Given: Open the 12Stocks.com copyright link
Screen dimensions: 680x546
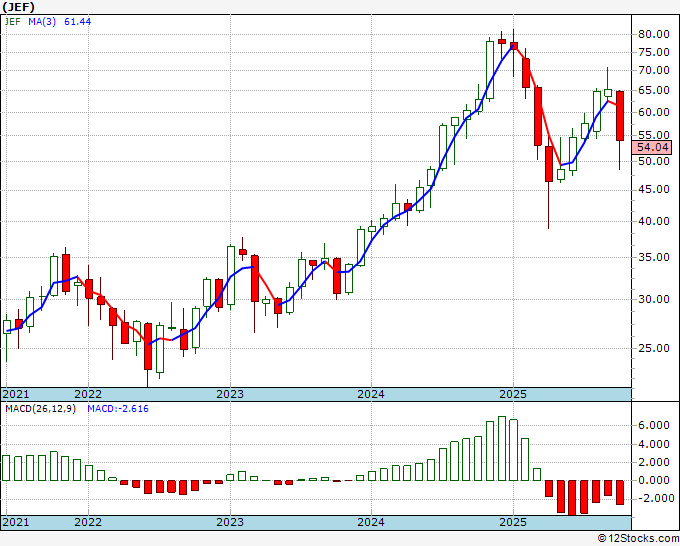Looking at the screenshot, I should (x=638, y=539).
